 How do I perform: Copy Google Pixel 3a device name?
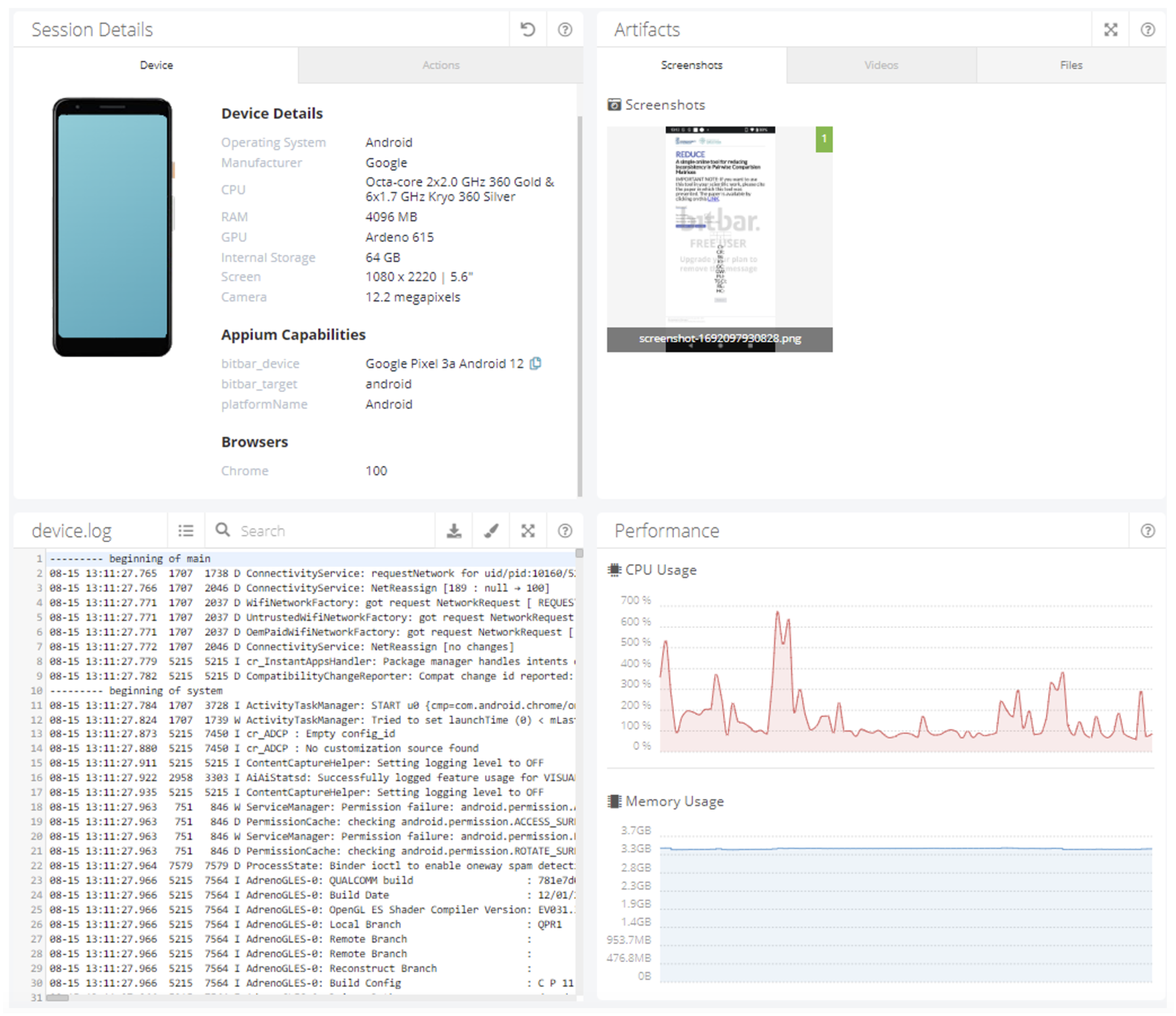pos(535,364)
